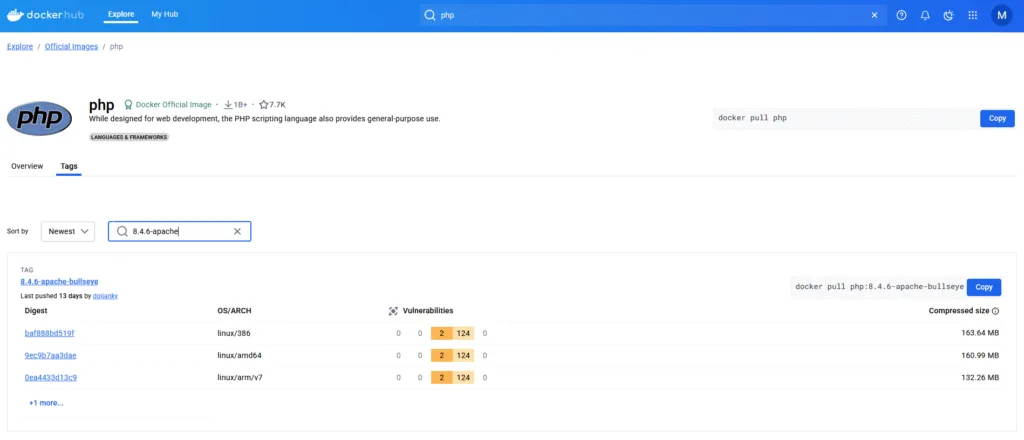
Task: Click the 132.26 MB size value
Action: tap(978, 377)
